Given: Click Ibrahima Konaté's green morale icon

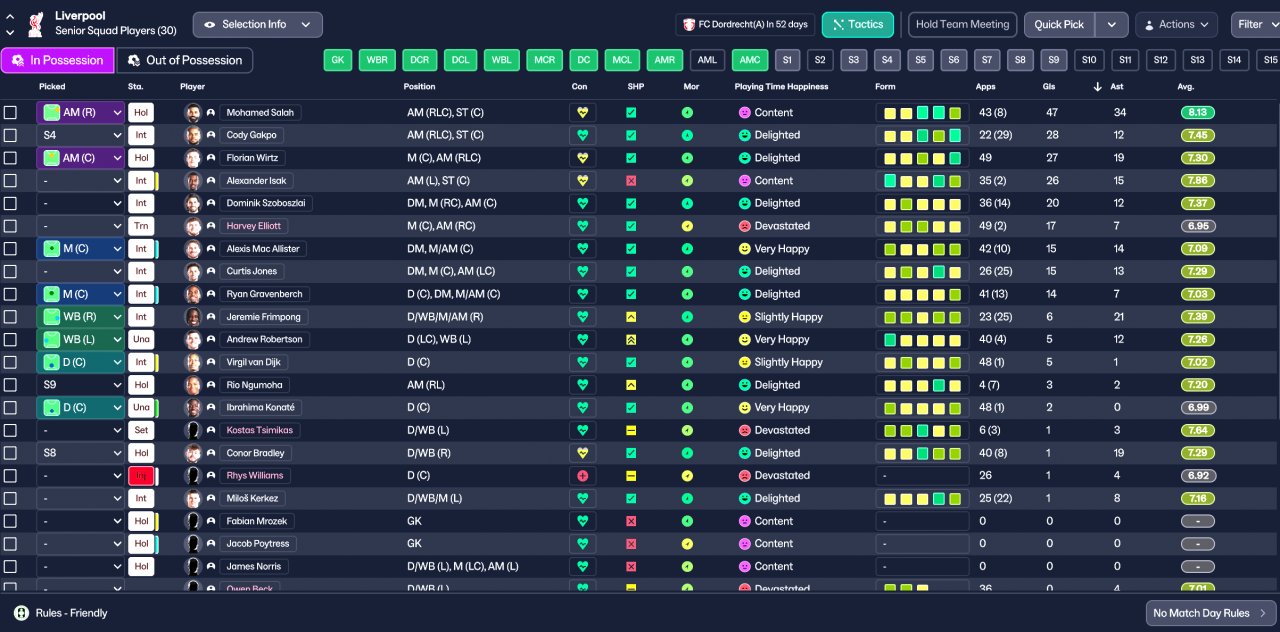Looking at the screenshot, I should pos(687,408).
